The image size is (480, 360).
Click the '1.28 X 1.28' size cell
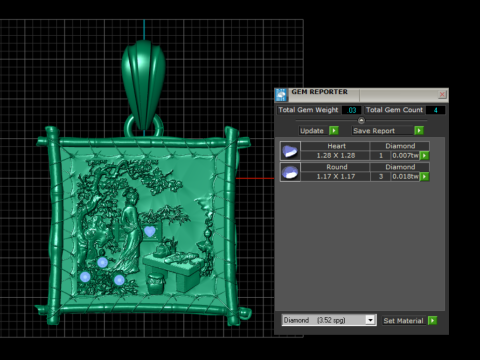click(336, 156)
